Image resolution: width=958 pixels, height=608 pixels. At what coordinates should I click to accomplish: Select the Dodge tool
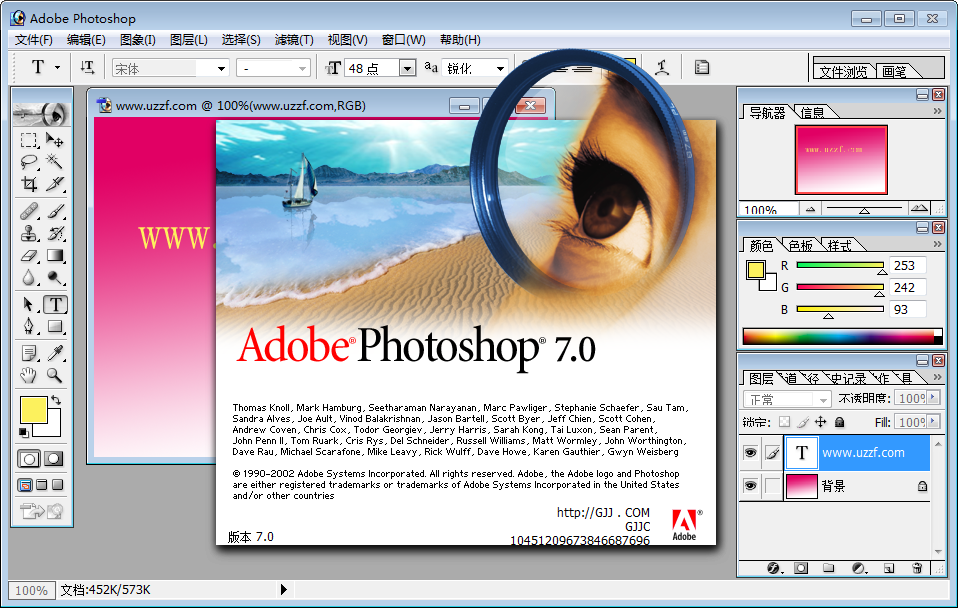click(55, 277)
